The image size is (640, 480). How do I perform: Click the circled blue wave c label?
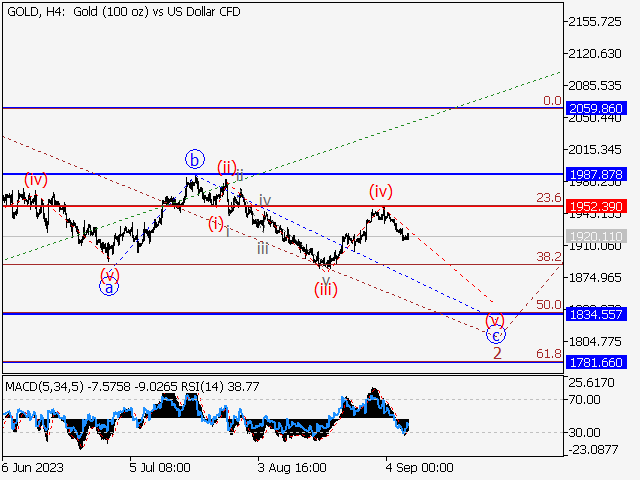496,336
